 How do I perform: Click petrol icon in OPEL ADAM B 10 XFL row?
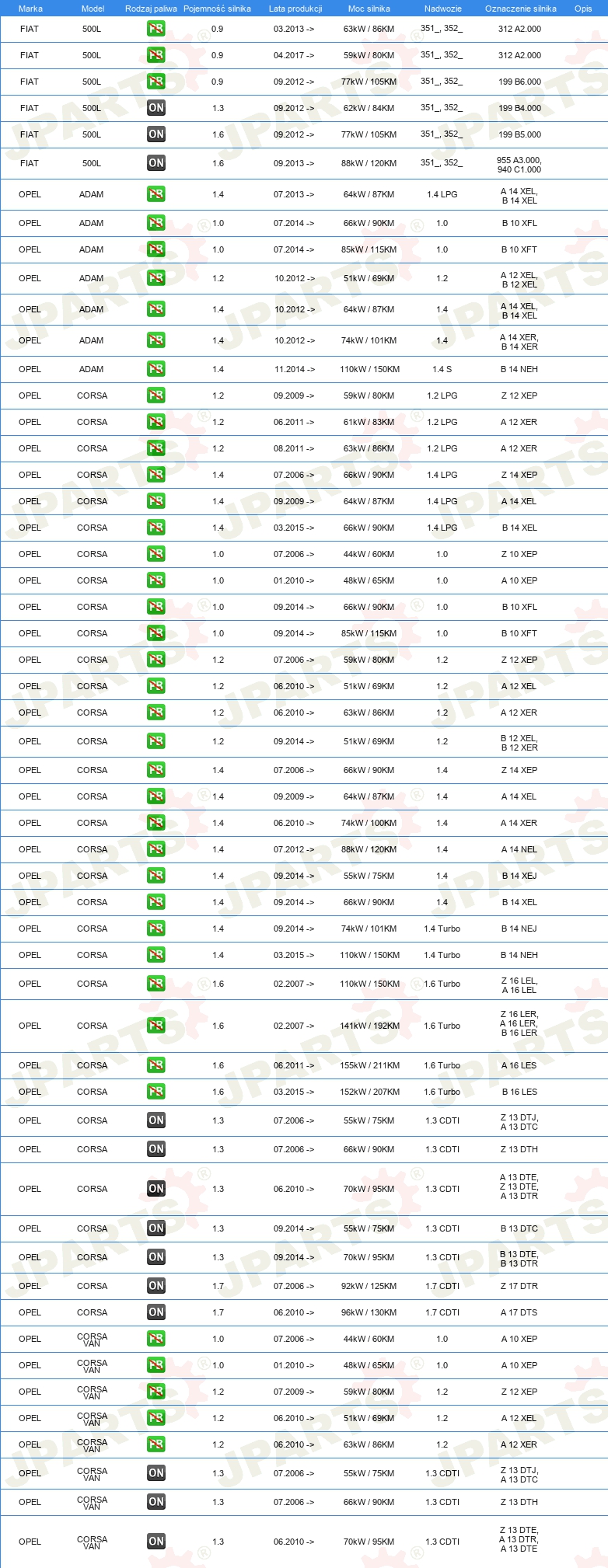pos(156,223)
